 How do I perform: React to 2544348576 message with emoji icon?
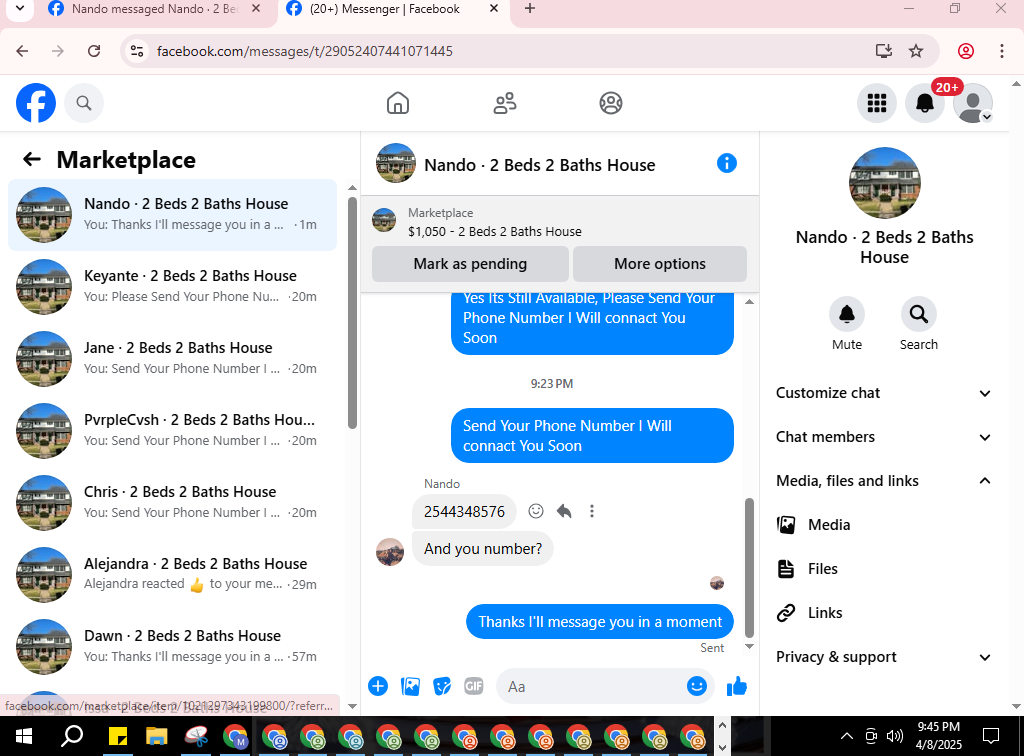[x=536, y=511]
